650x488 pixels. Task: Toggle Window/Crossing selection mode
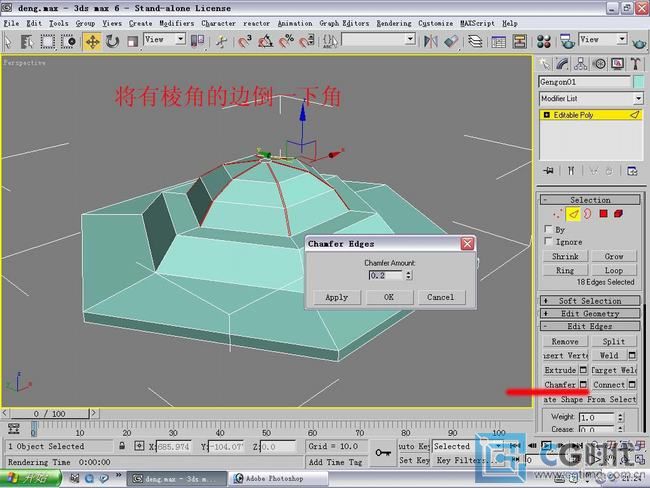68,41
